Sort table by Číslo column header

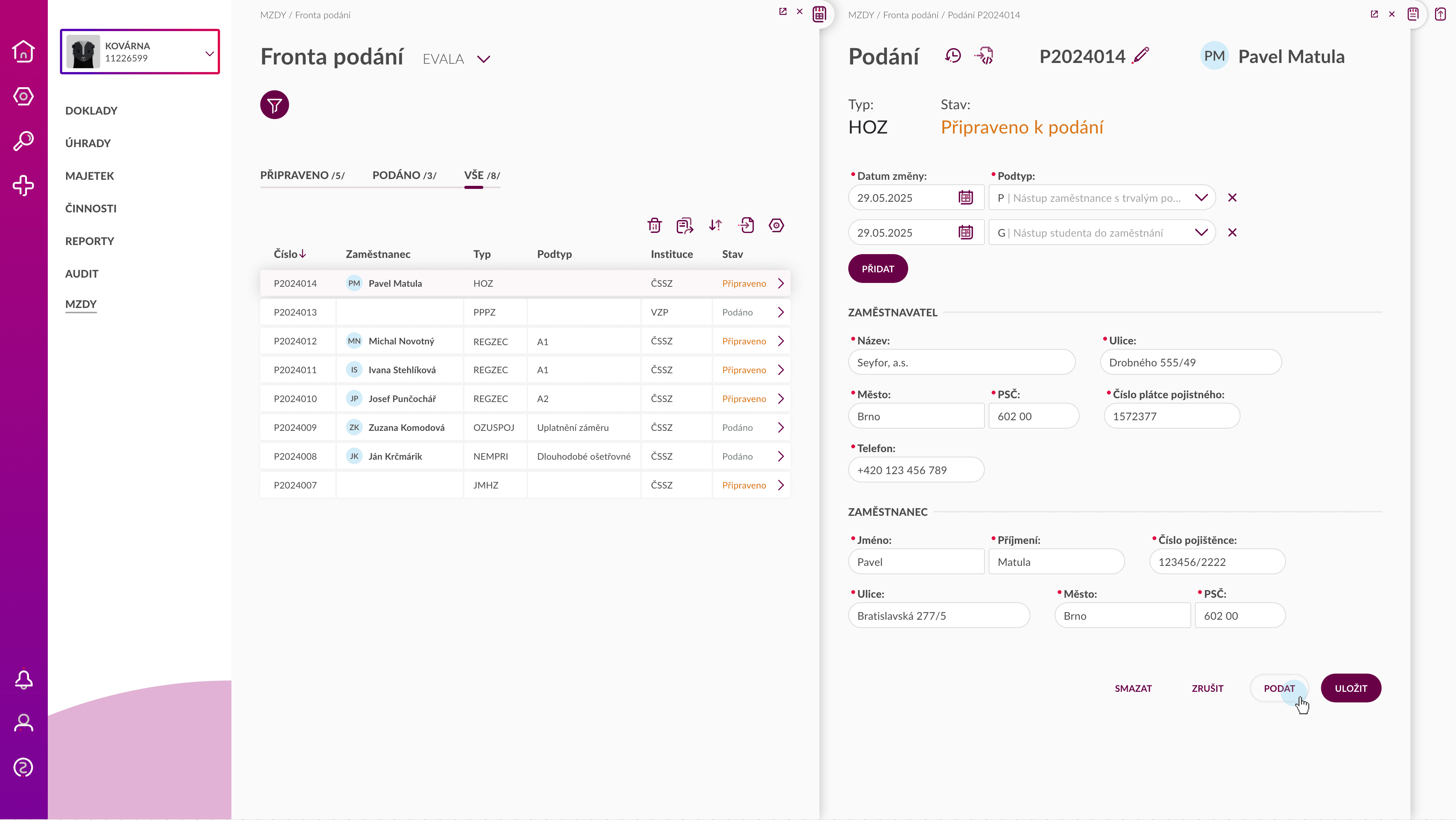tap(290, 254)
